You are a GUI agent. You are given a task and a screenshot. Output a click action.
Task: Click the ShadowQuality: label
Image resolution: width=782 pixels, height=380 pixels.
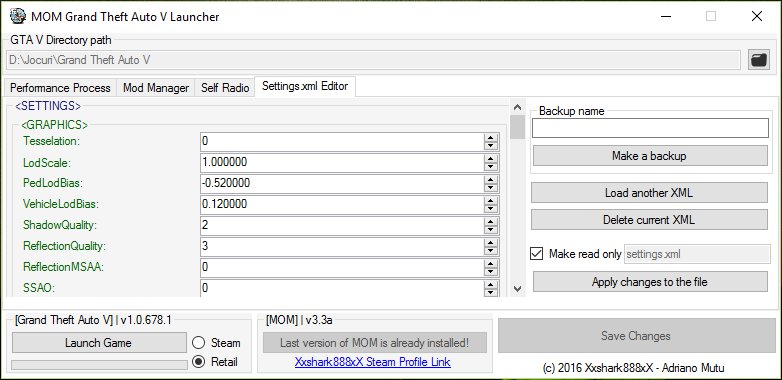(60, 225)
